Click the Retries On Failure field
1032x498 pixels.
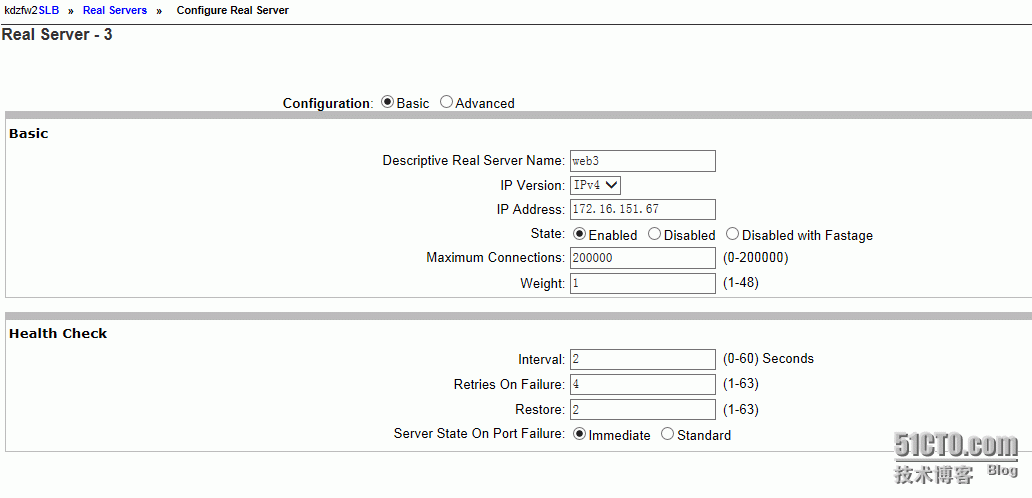pyautogui.click(x=643, y=384)
